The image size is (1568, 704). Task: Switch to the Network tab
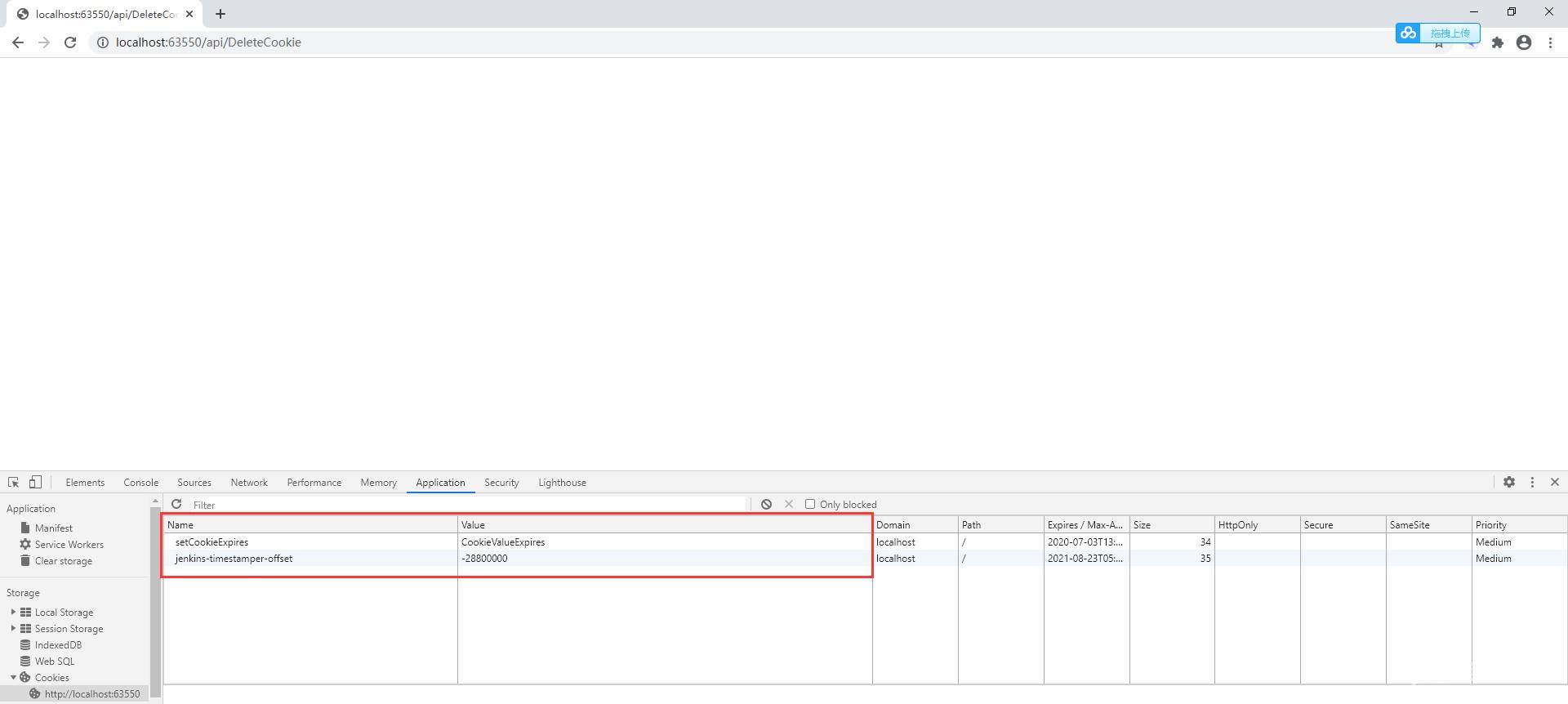[249, 483]
